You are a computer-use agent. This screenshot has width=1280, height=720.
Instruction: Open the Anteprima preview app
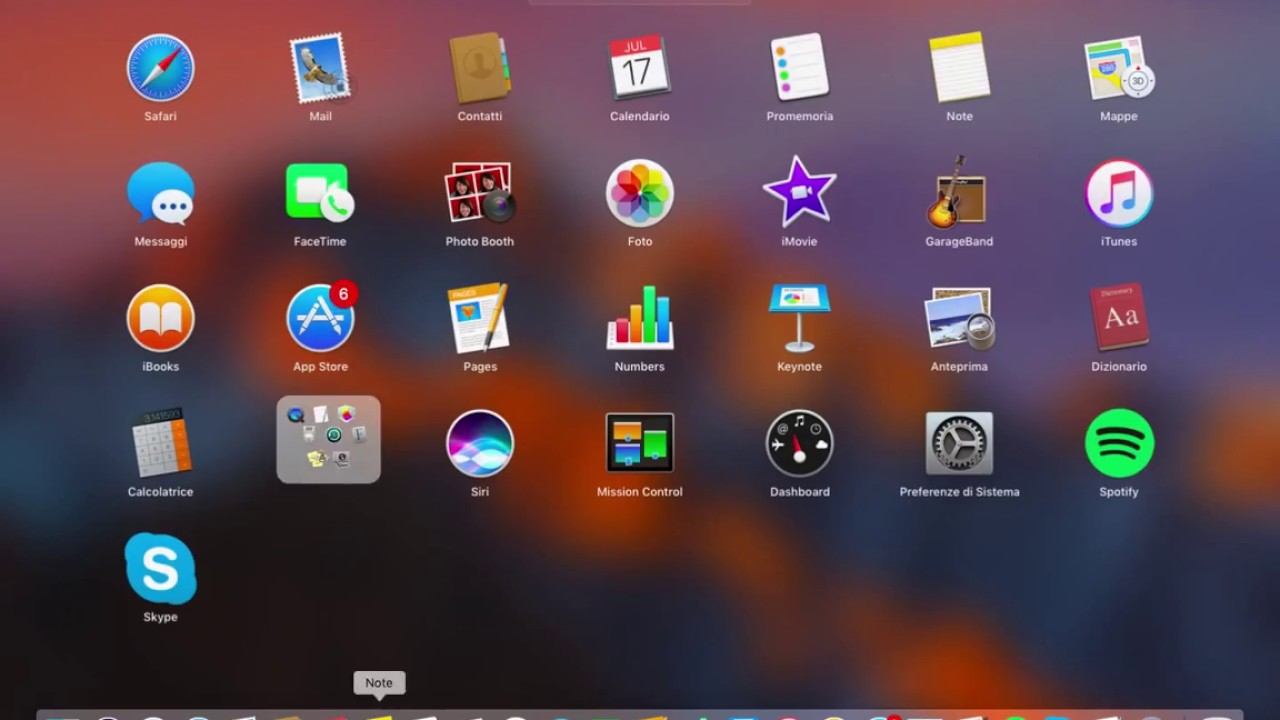(x=959, y=318)
